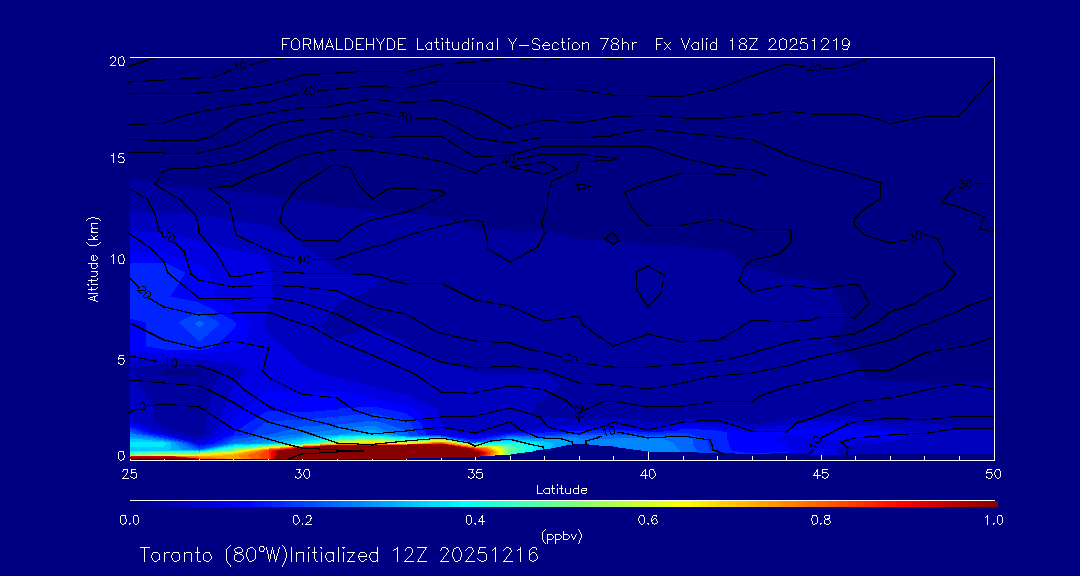Click the colorbar value label 0.8
The image size is (1080, 576).
click(821, 520)
